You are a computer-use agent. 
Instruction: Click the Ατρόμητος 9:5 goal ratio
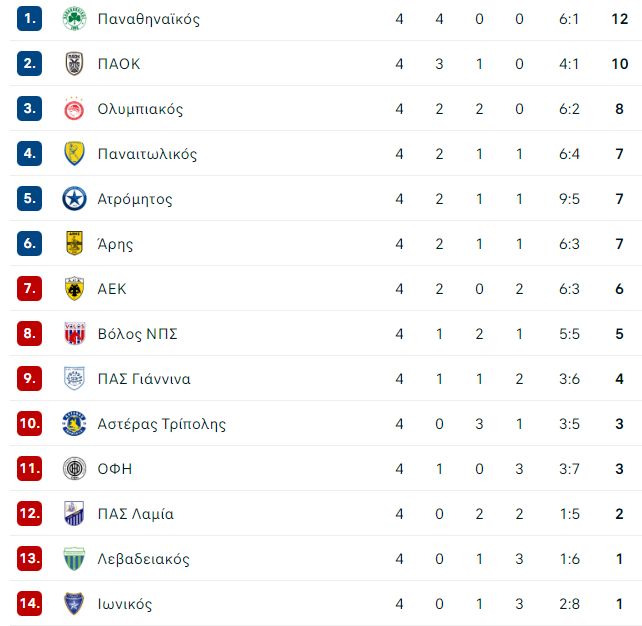point(570,199)
